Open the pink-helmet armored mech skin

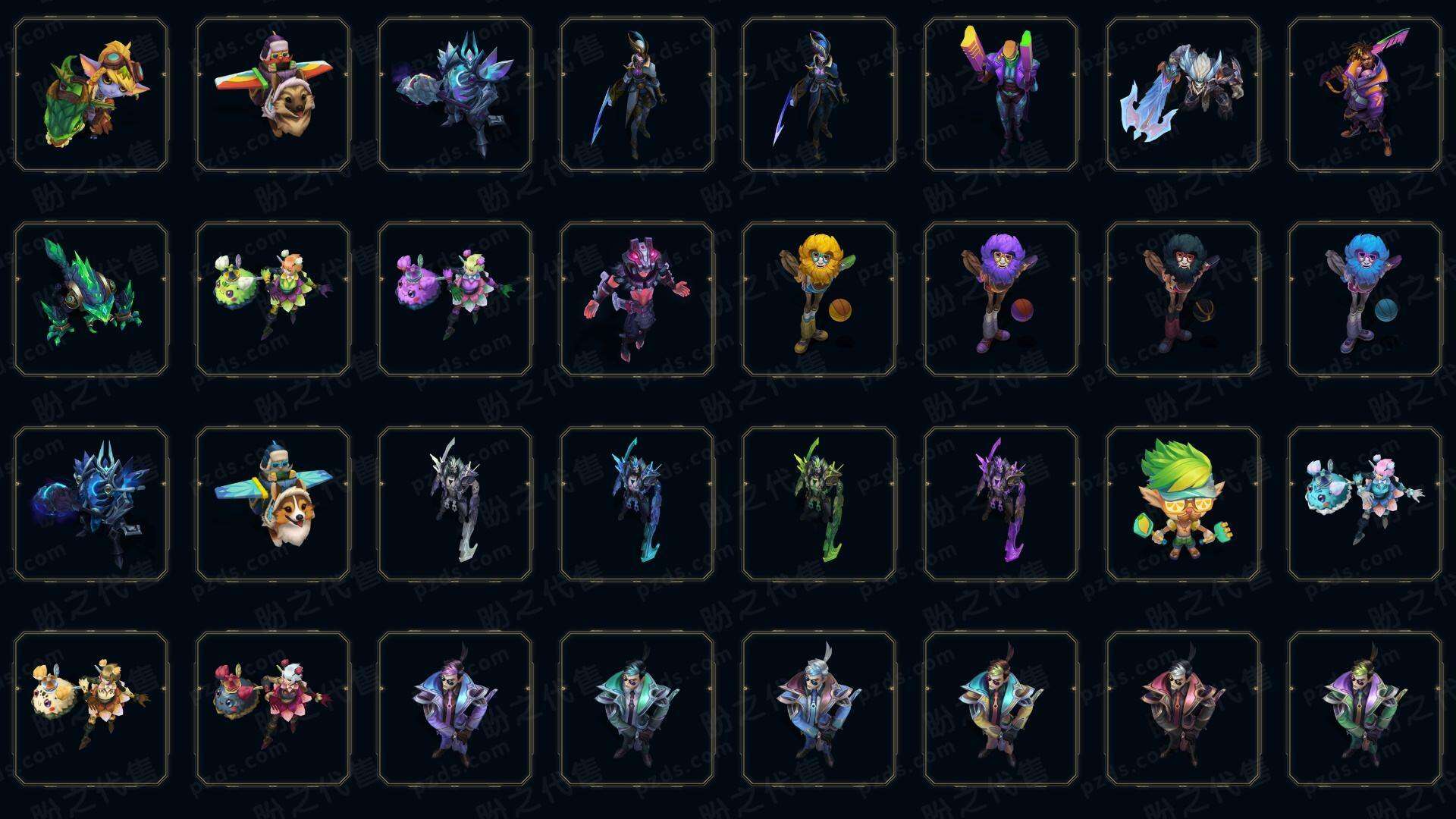click(x=637, y=299)
